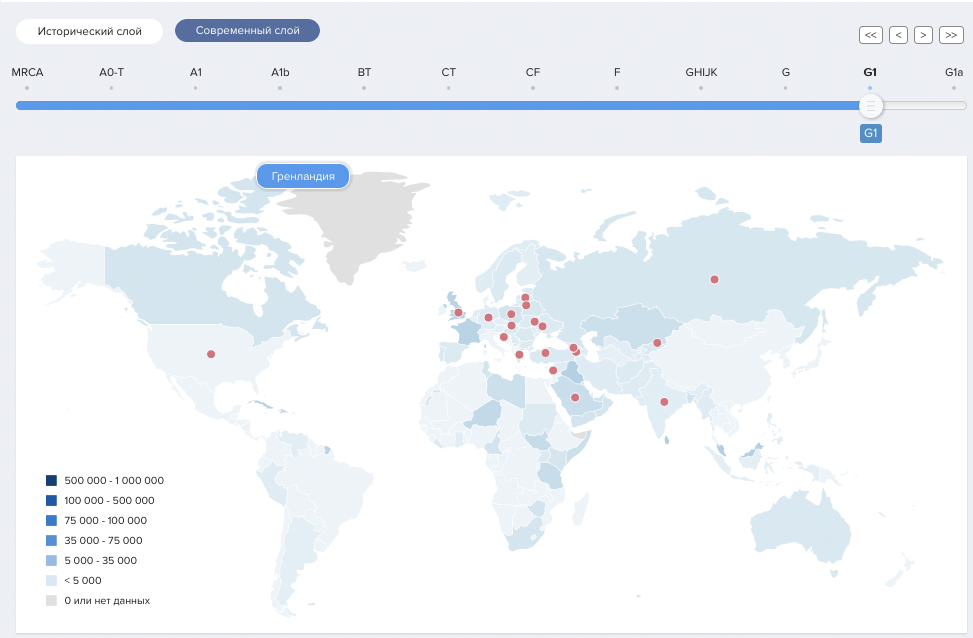Select the Современный слой layer

[247, 31]
